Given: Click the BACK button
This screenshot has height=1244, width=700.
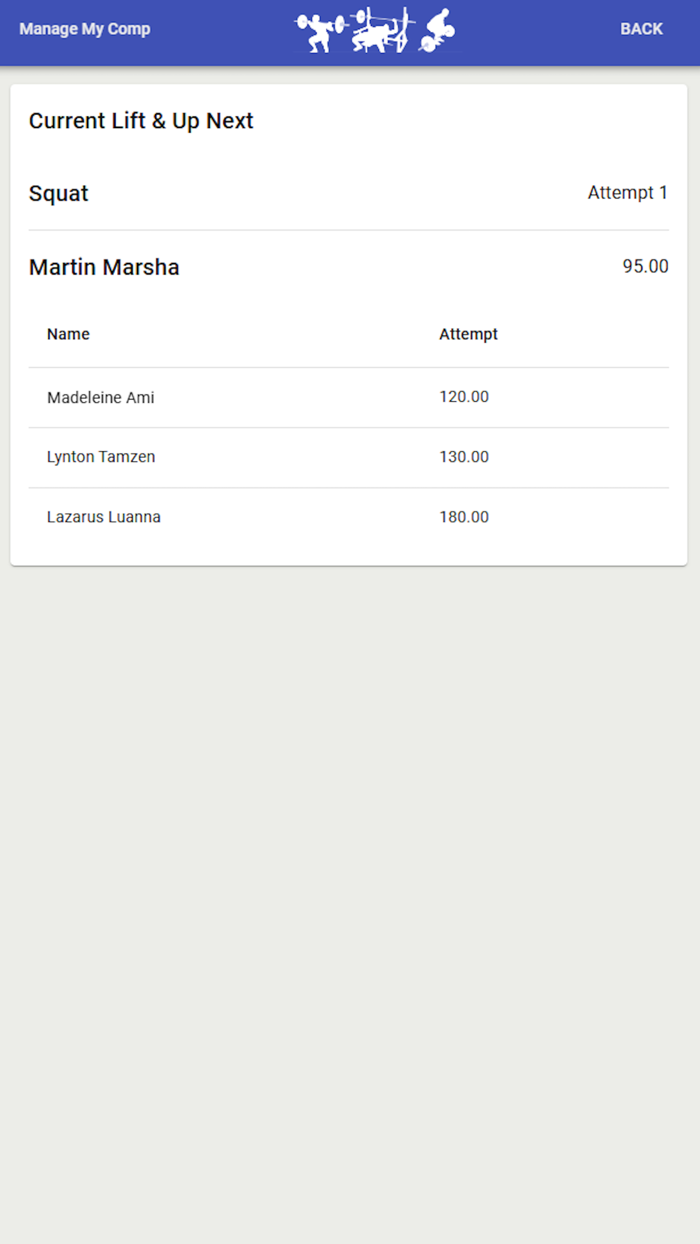Looking at the screenshot, I should [641, 29].
